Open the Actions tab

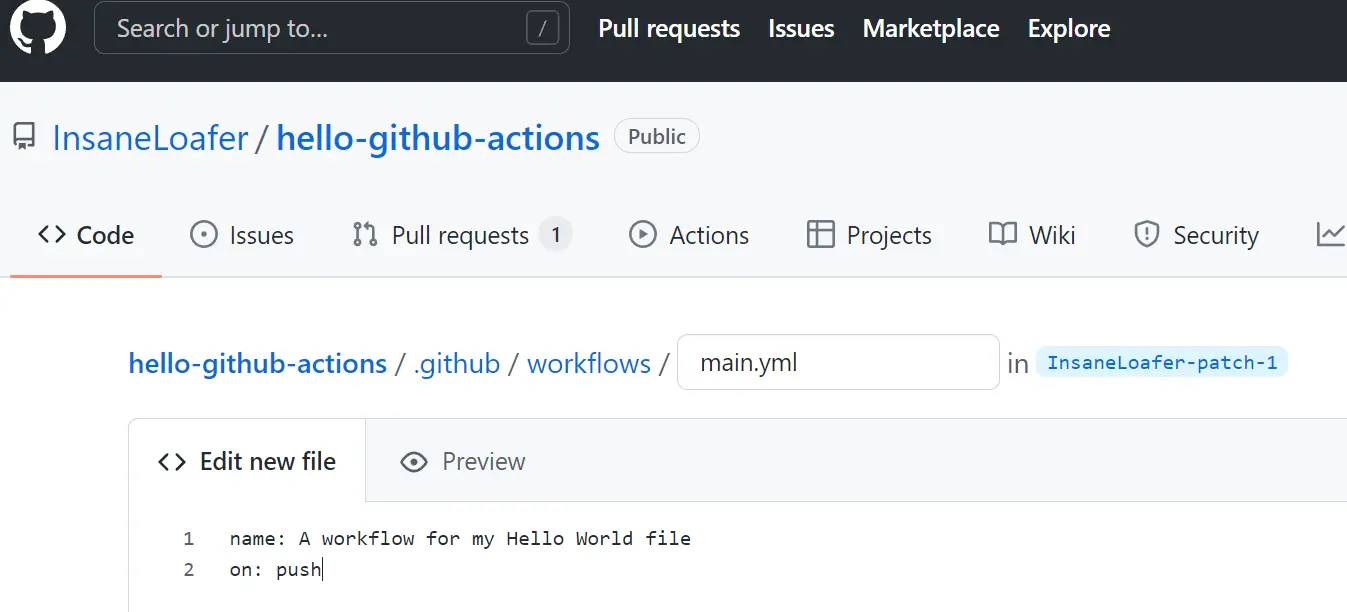point(689,235)
